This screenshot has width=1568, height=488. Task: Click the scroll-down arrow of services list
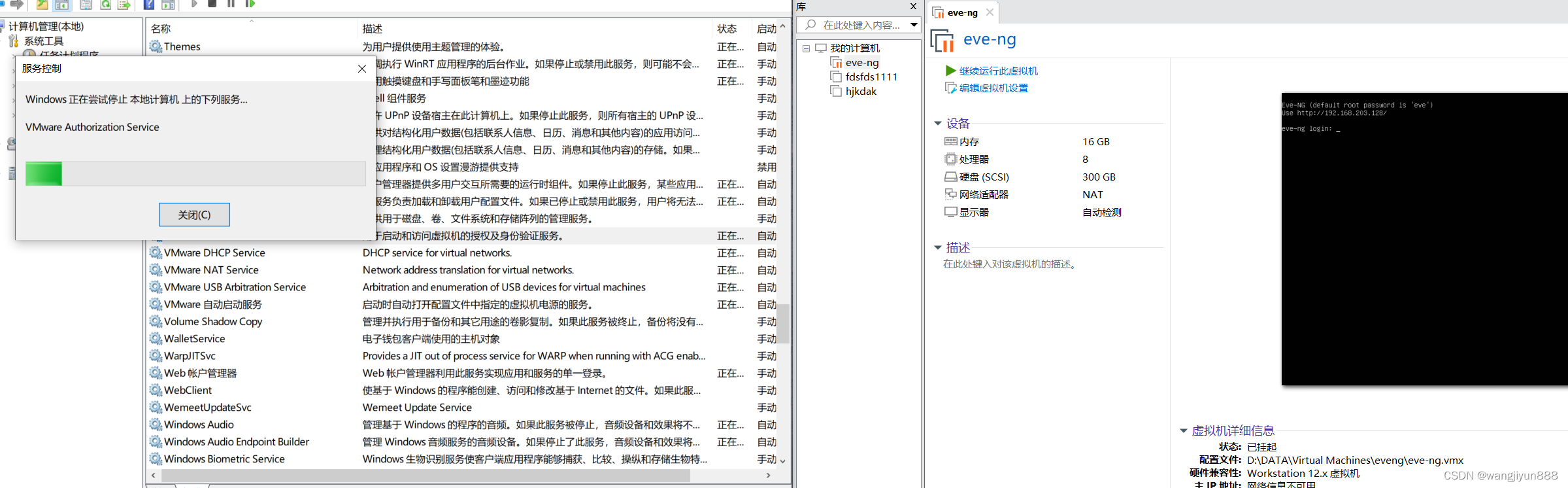point(782,461)
